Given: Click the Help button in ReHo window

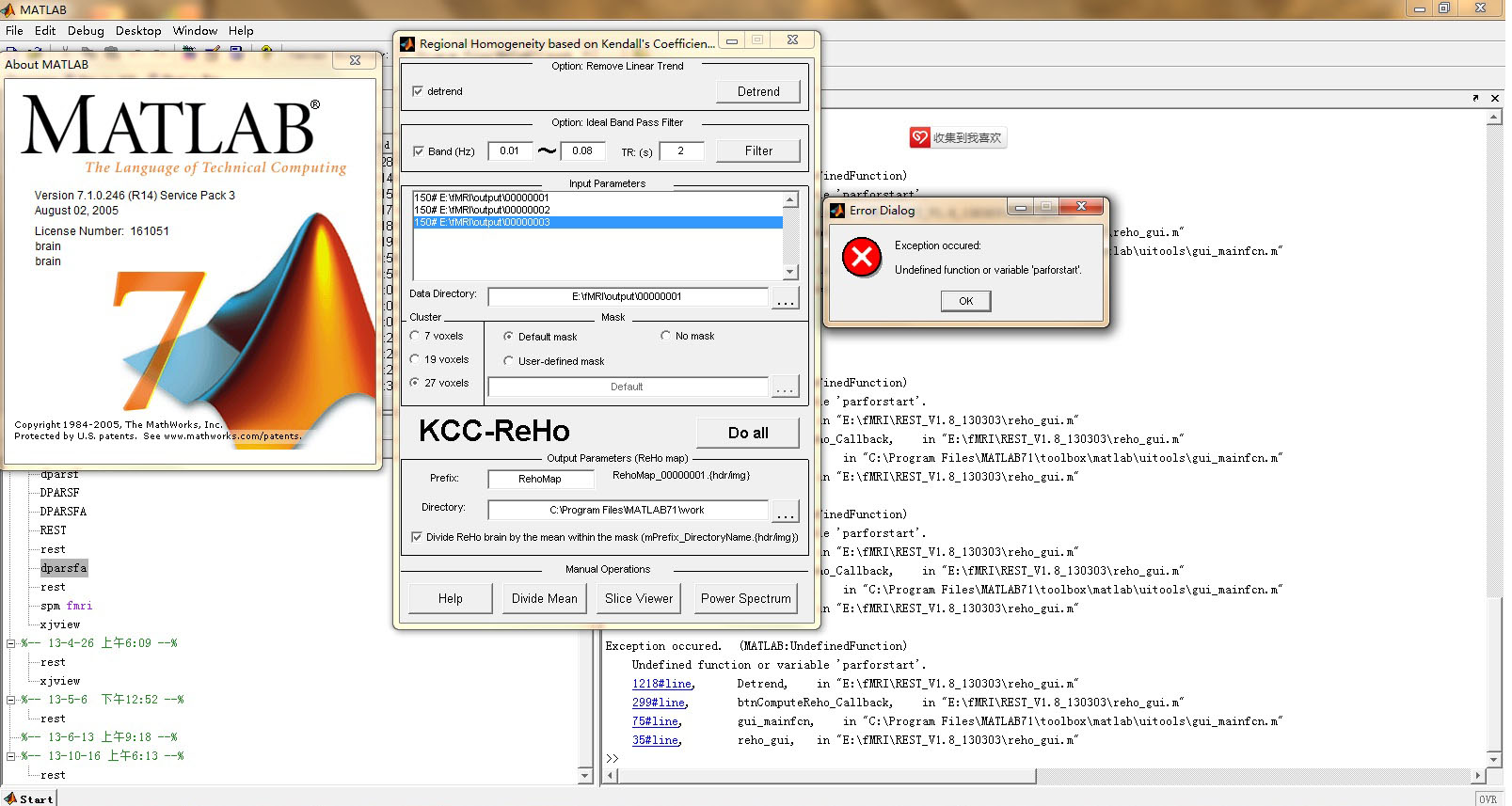Looking at the screenshot, I should coord(450,598).
